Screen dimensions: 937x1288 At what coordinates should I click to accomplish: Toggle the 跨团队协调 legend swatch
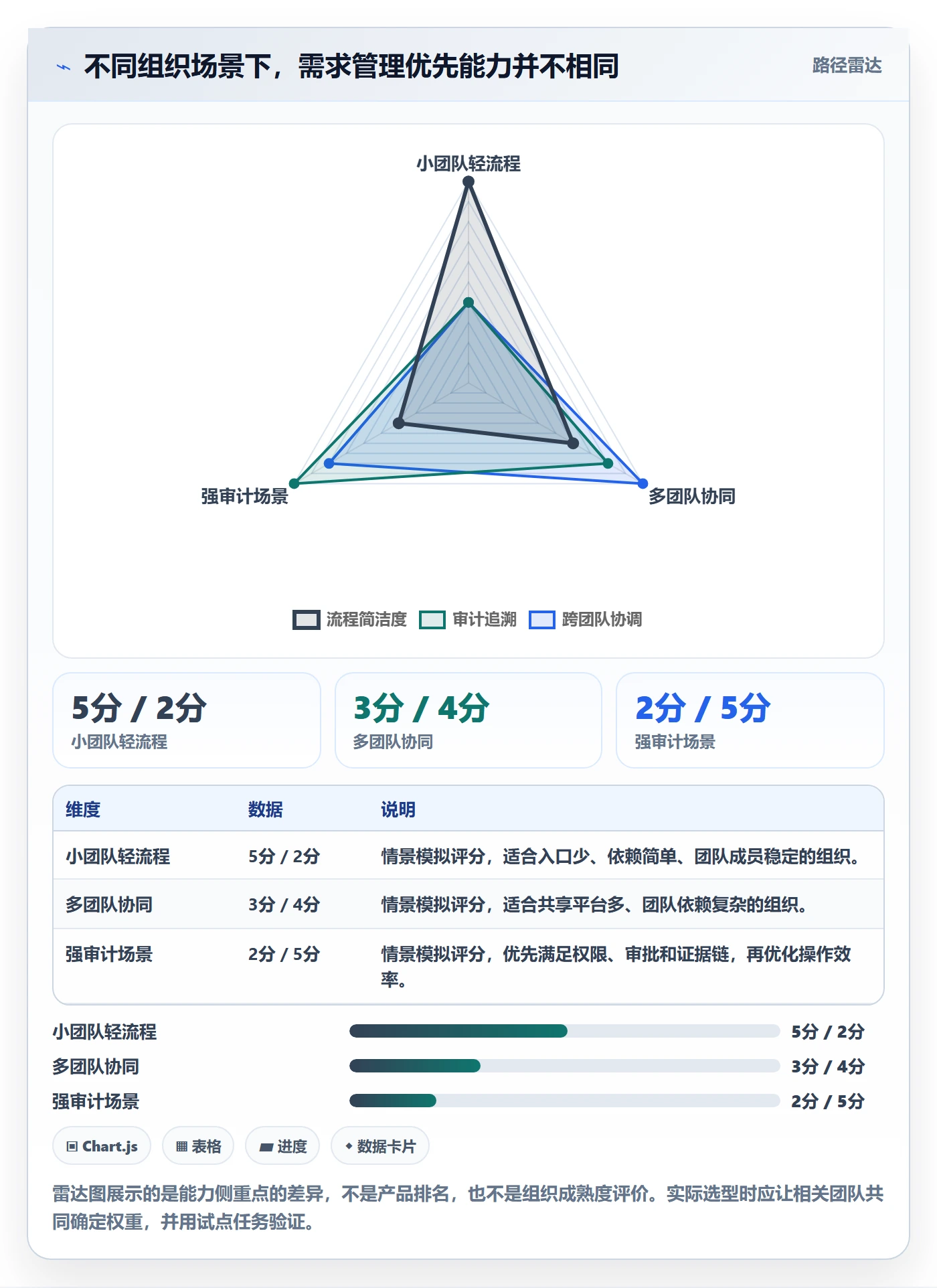coord(542,619)
